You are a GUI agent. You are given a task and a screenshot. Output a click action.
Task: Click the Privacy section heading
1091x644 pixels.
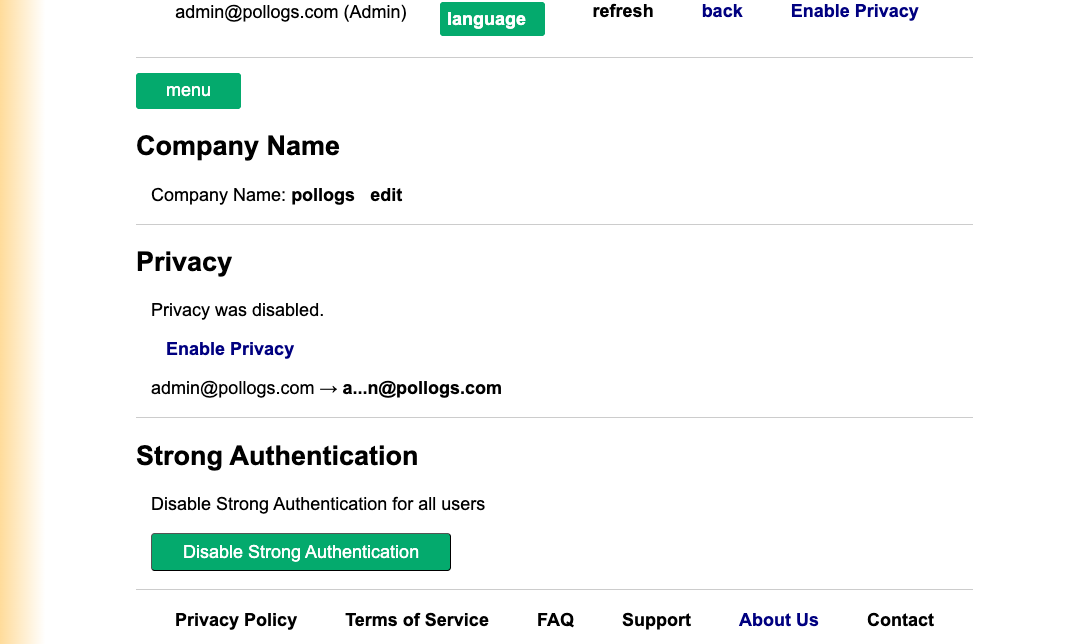[184, 262]
